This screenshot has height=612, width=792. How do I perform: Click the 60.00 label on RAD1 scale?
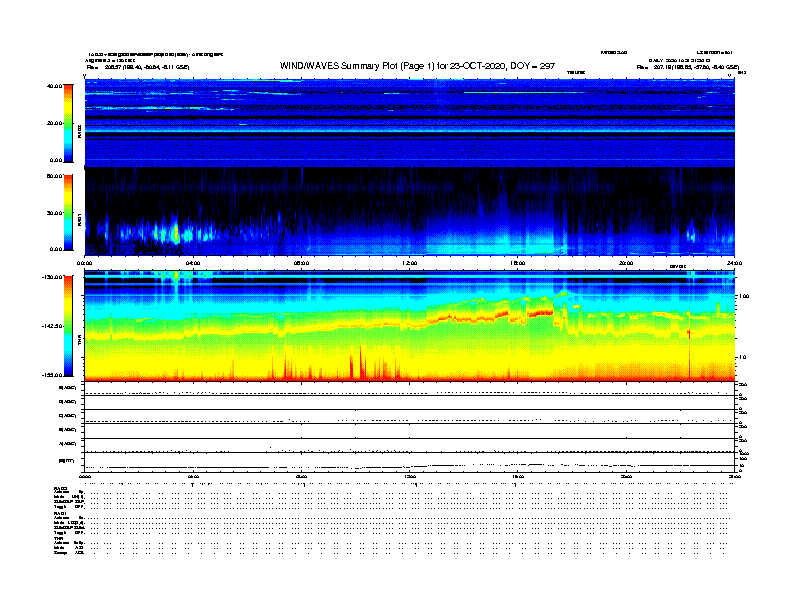coord(54,176)
